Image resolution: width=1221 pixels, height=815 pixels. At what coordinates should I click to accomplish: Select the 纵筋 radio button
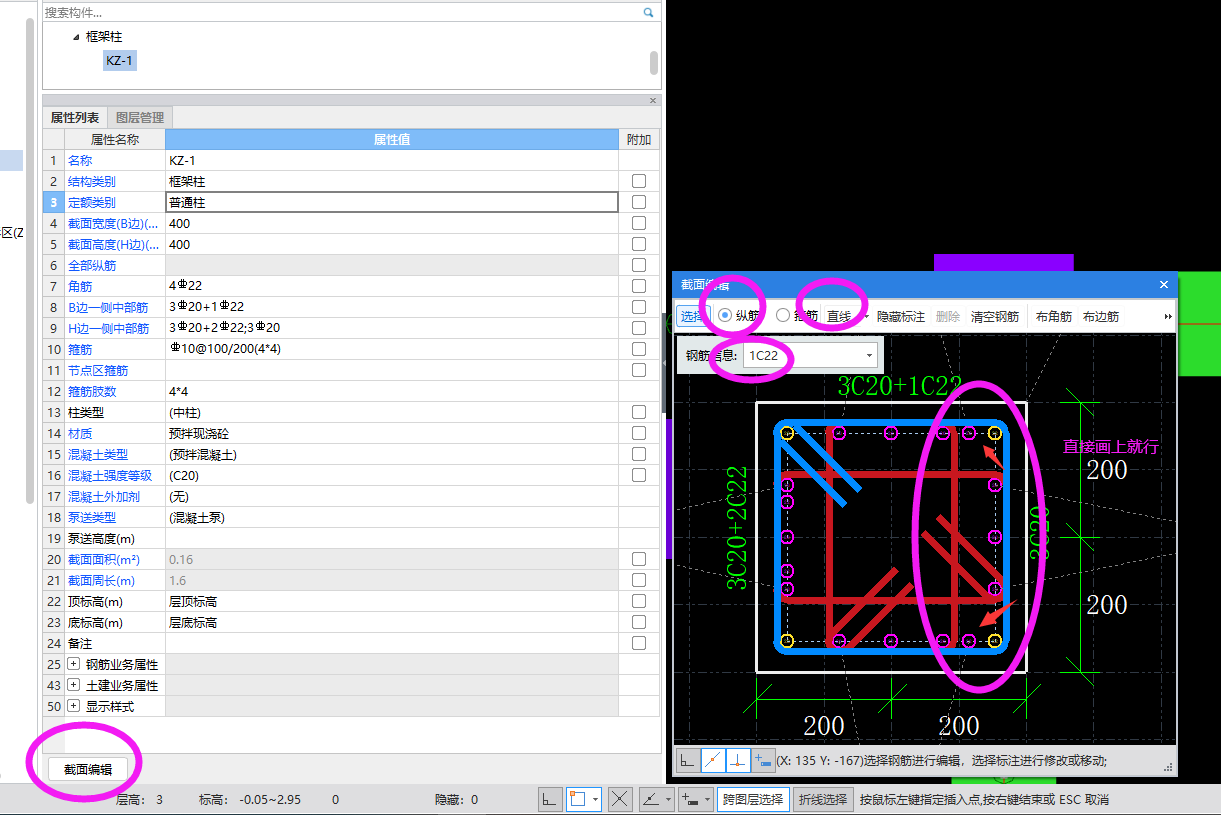click(x=725, y=316)
